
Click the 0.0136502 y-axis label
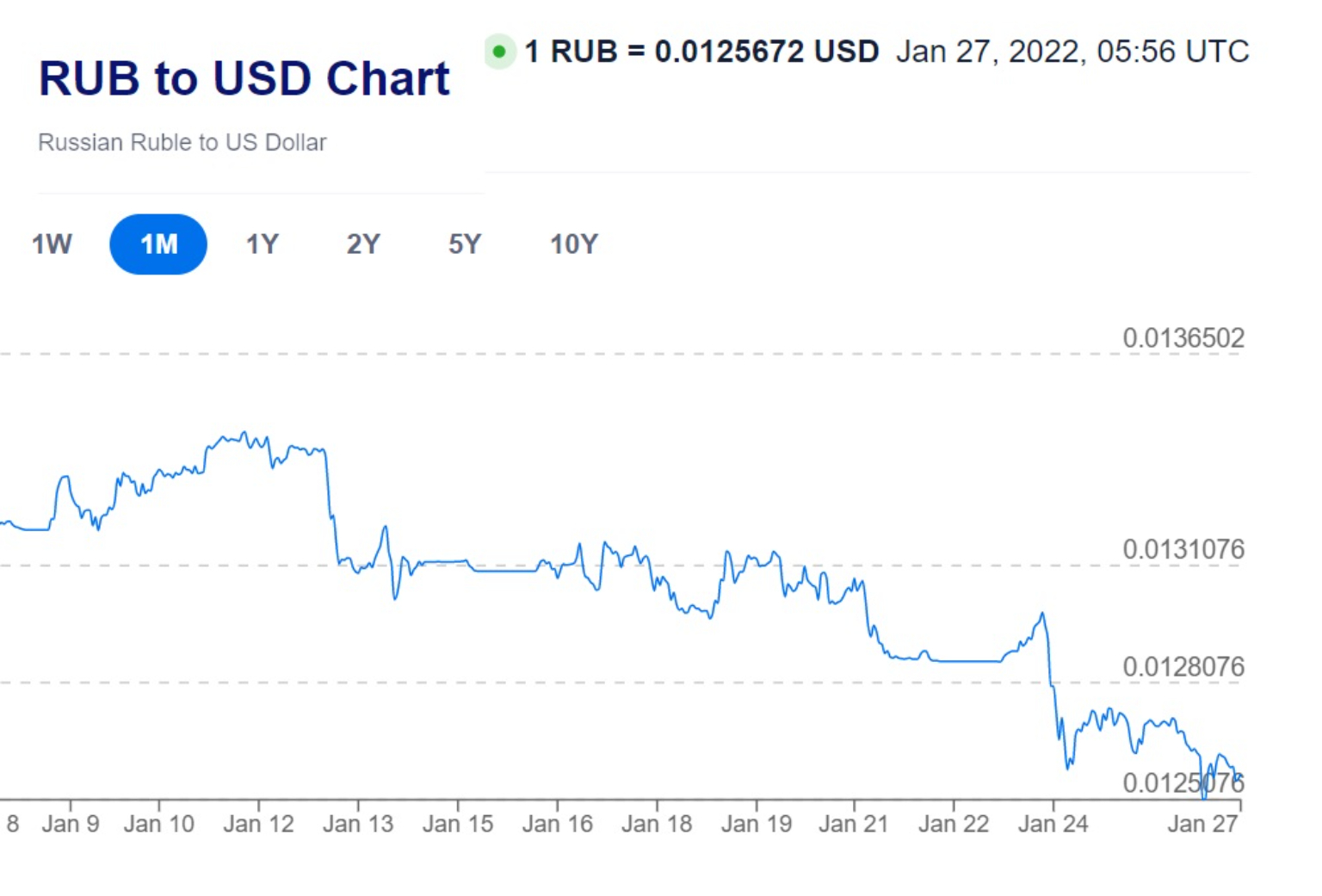1183,338
